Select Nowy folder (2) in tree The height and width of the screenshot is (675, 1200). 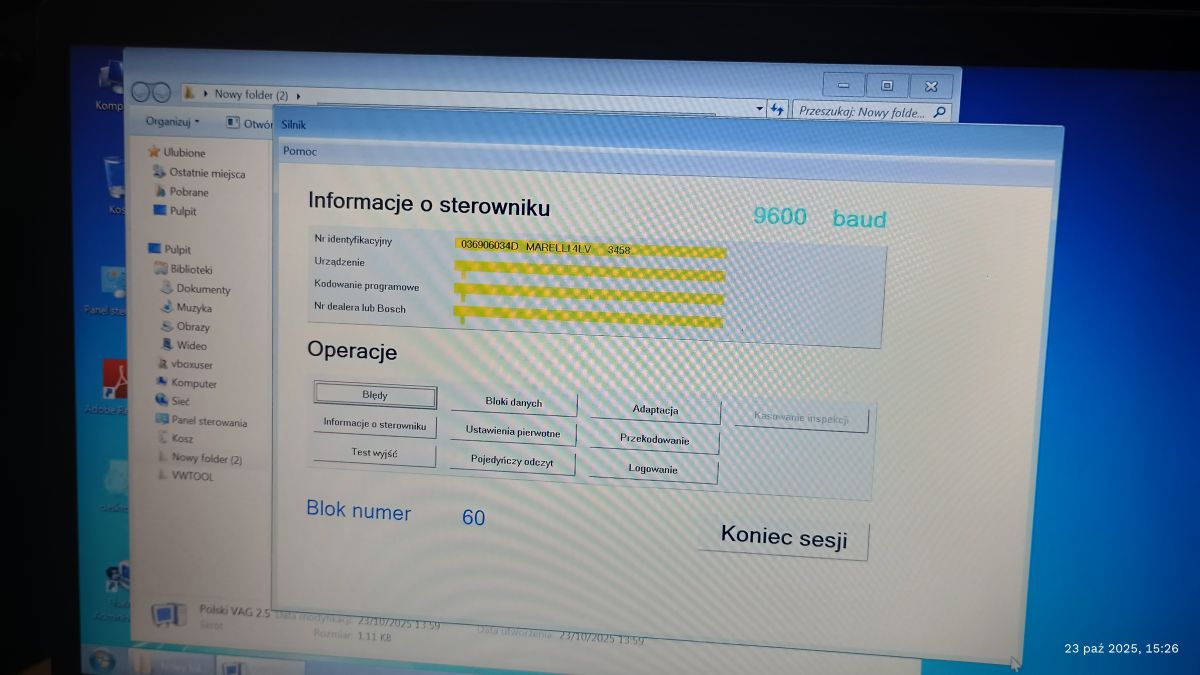[199, 459]
